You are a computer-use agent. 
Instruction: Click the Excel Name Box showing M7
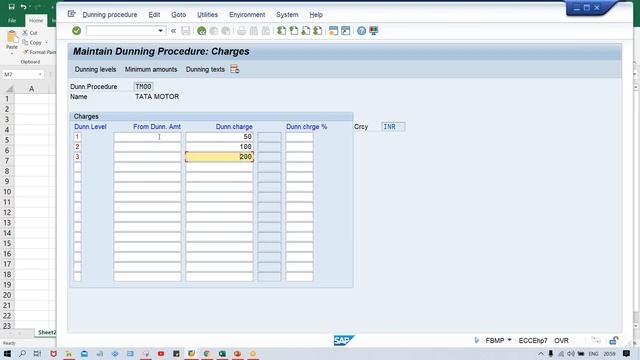[x=22, y=75]
